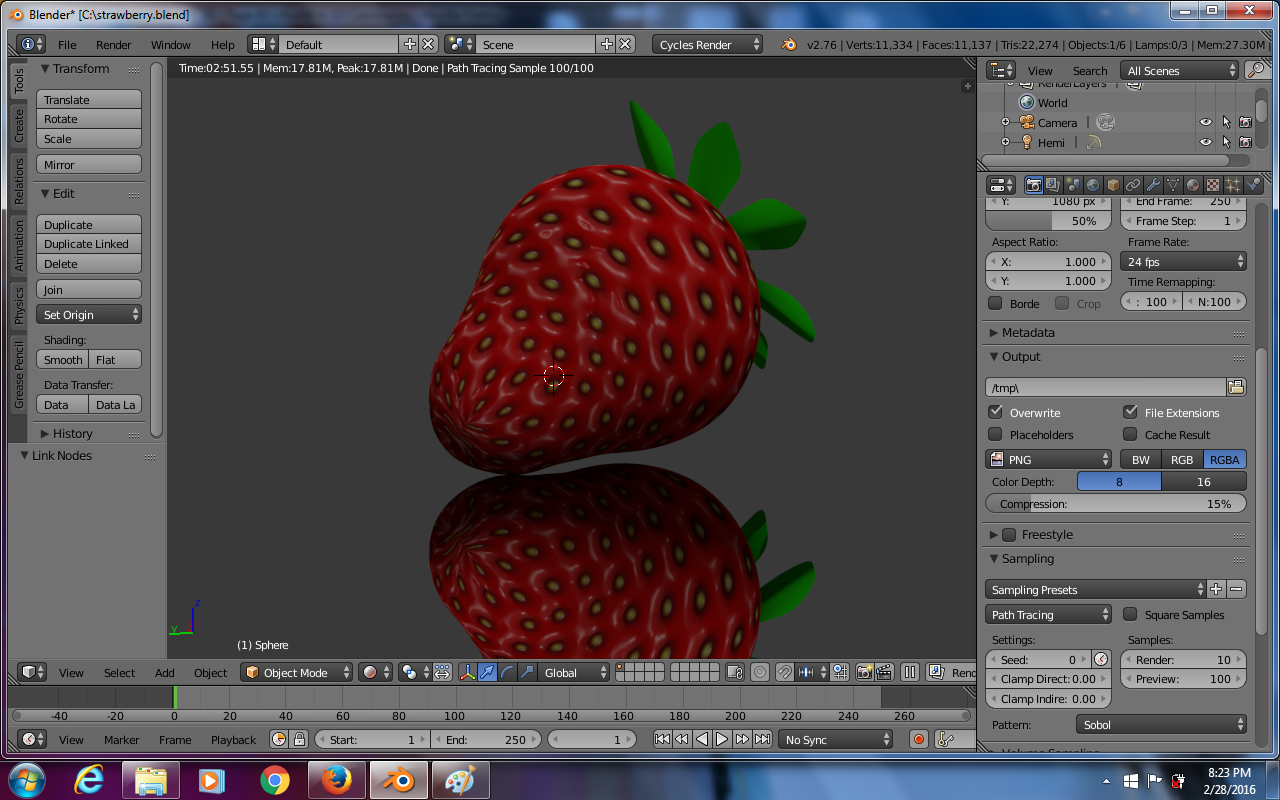
Task: Switch to the Create tab in tool shelf
Action: [19, 126]
